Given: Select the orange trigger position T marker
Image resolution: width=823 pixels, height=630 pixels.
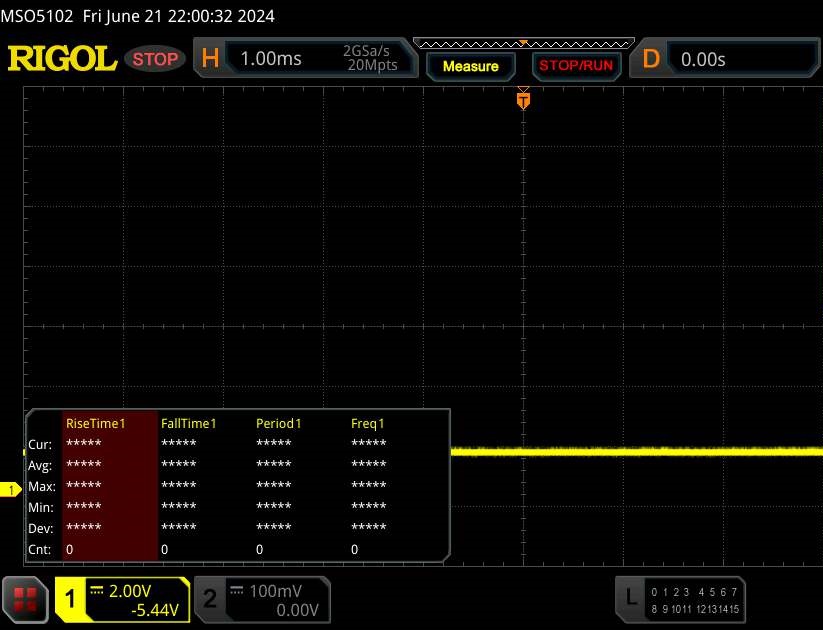Looking at the screenshot, I should [523, 100].
